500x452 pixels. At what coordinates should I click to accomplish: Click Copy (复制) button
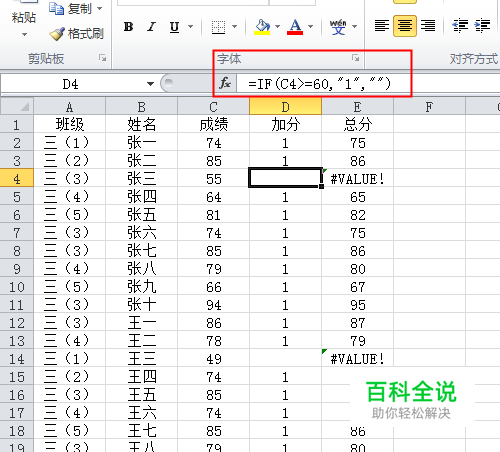point(70,8)
